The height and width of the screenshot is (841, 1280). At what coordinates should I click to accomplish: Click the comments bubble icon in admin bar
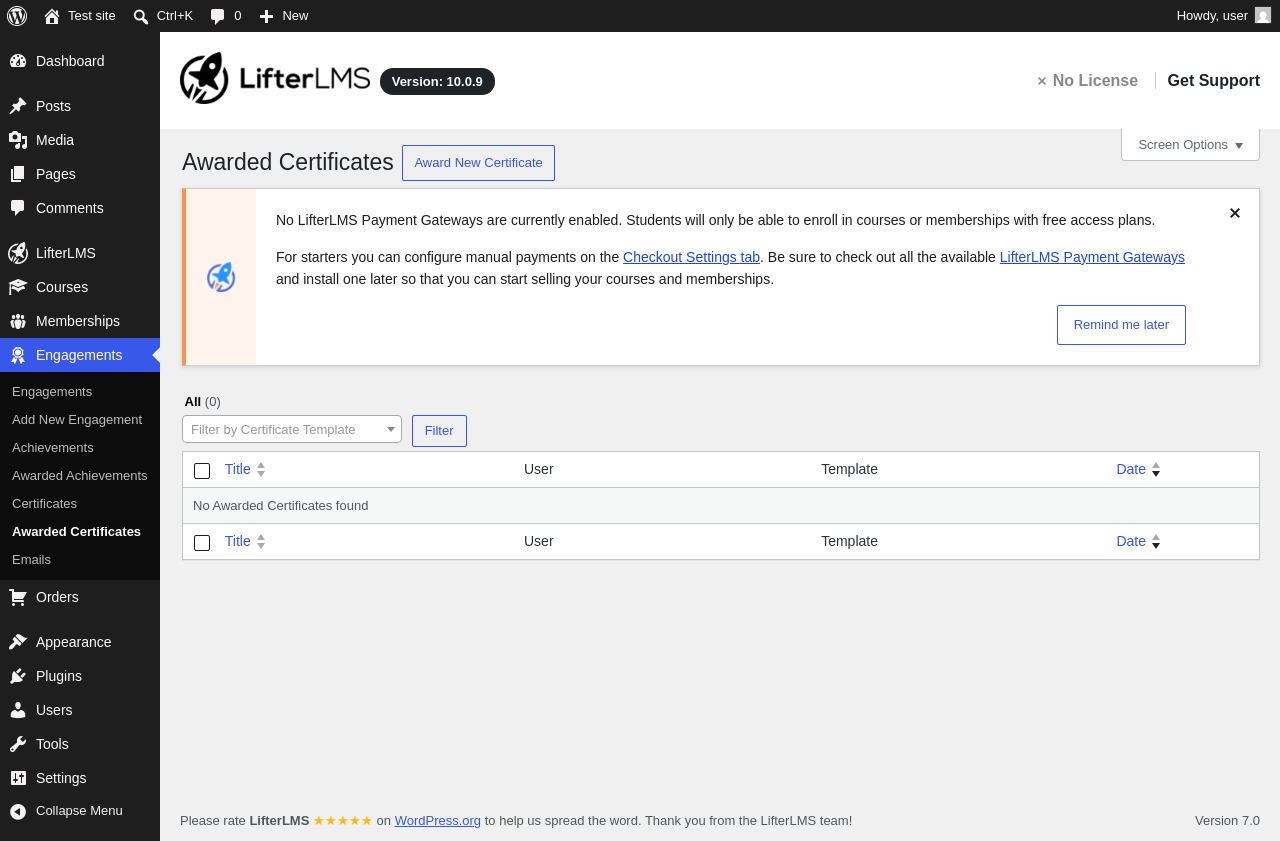click(x=218, y=16)
